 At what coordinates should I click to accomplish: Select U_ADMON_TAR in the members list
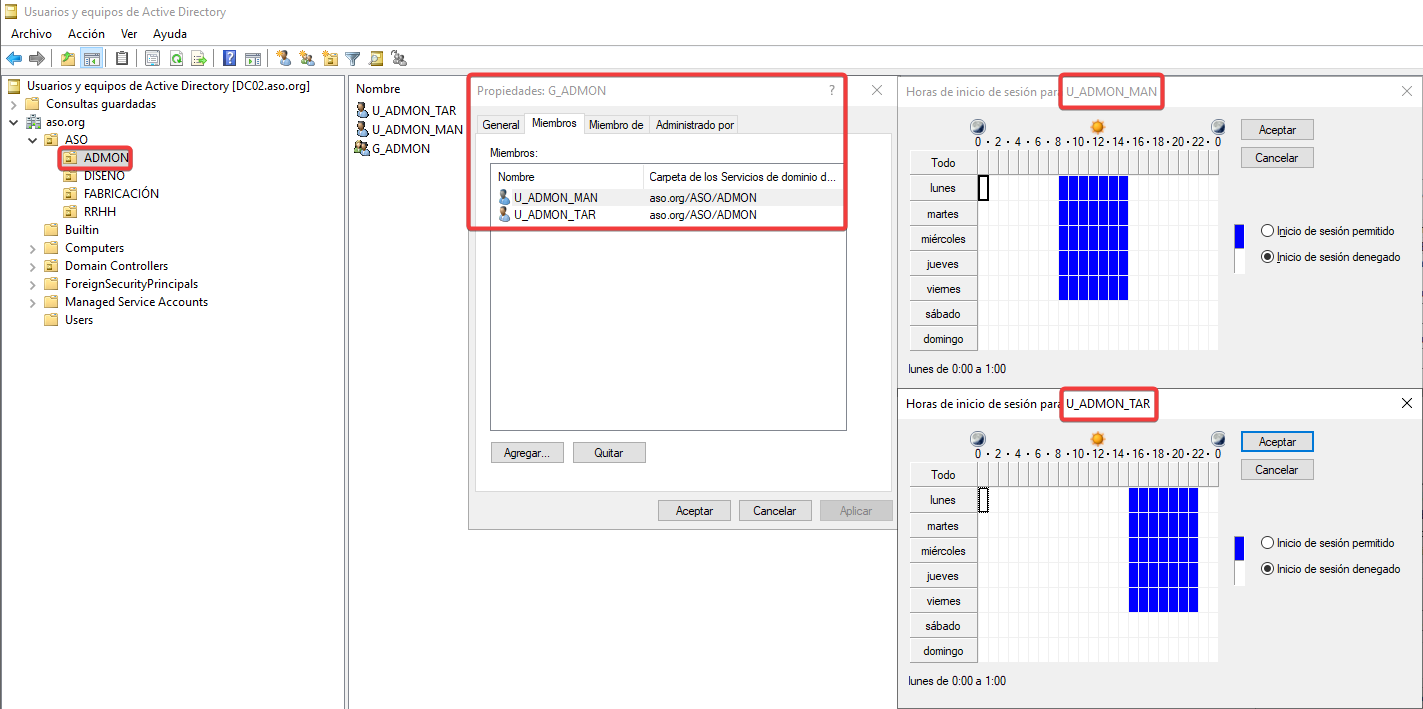[555, 214]
